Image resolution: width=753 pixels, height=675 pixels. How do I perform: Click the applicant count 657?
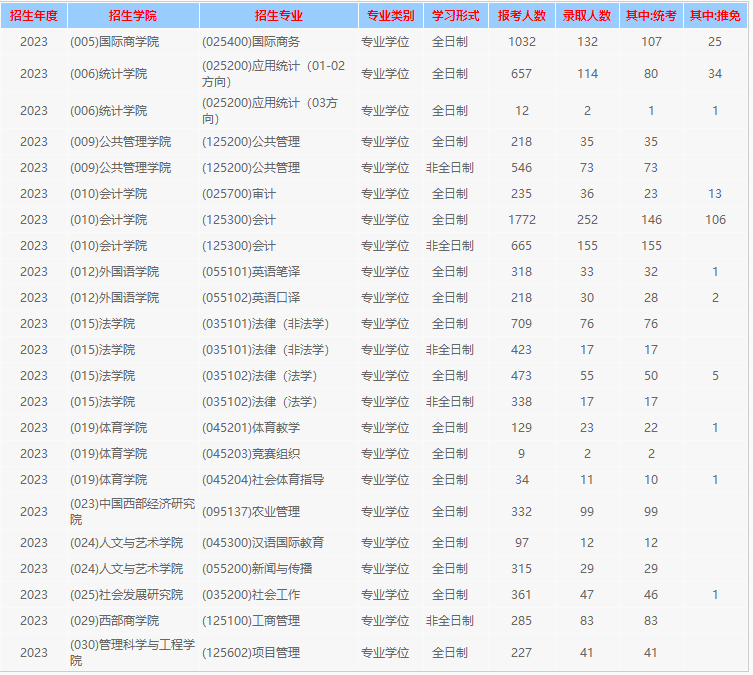point(522,74)
